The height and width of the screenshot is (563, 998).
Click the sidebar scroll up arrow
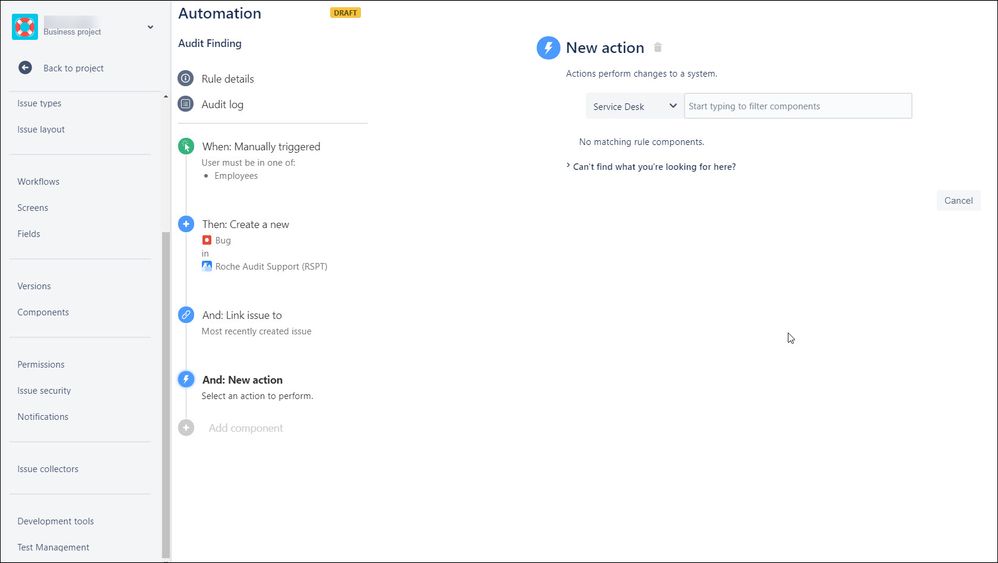coord(166,97)
